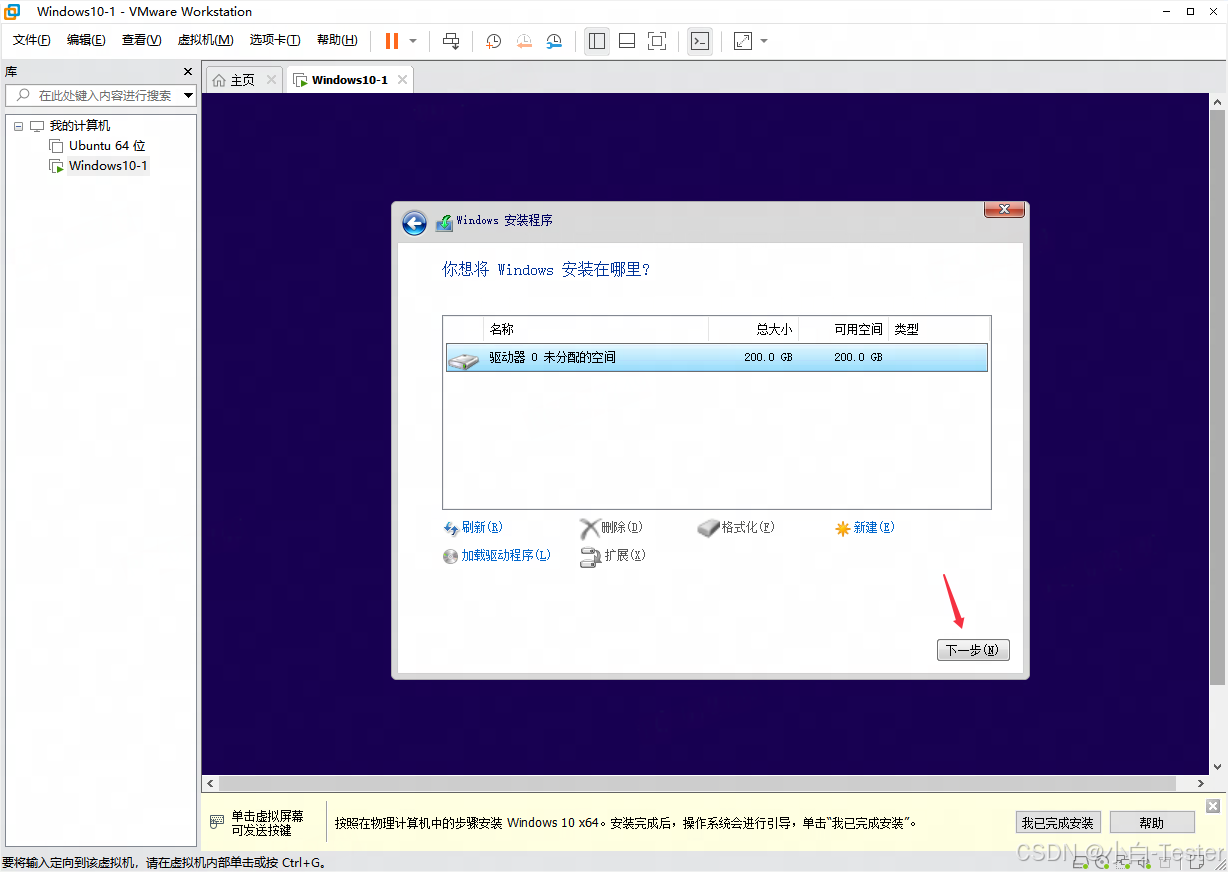Image resolution: width=1228 pixels, height=872 pixels.
Task: Click the 名称 column header
Action: pyautogui.click(x=596, y=329)
